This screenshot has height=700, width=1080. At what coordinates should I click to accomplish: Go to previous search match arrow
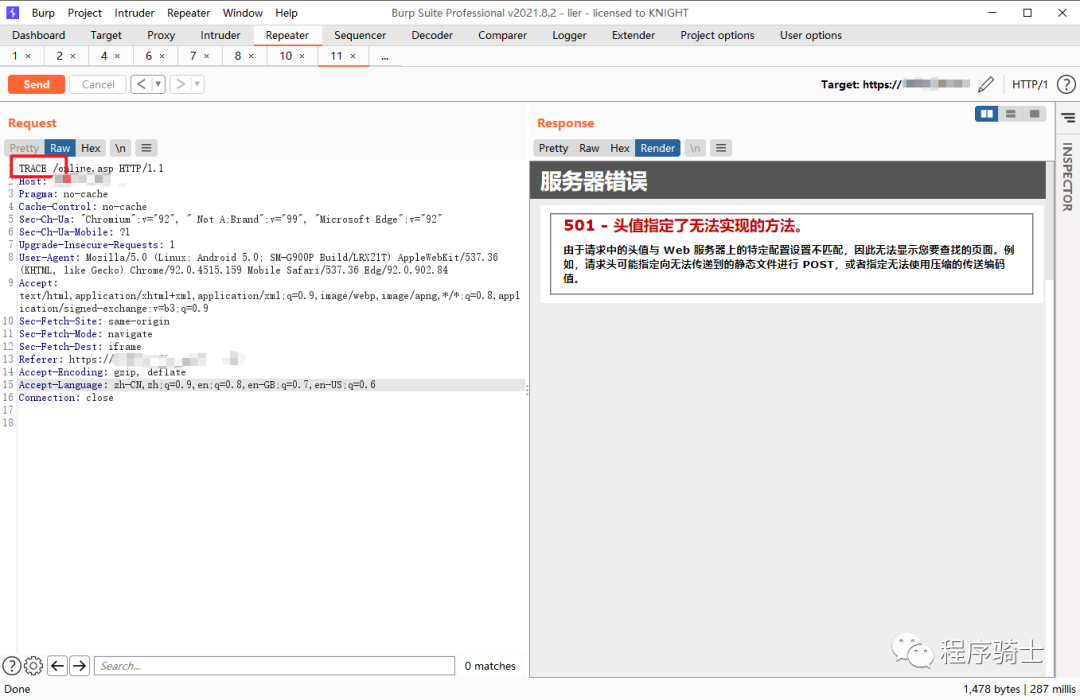point(58,666)
